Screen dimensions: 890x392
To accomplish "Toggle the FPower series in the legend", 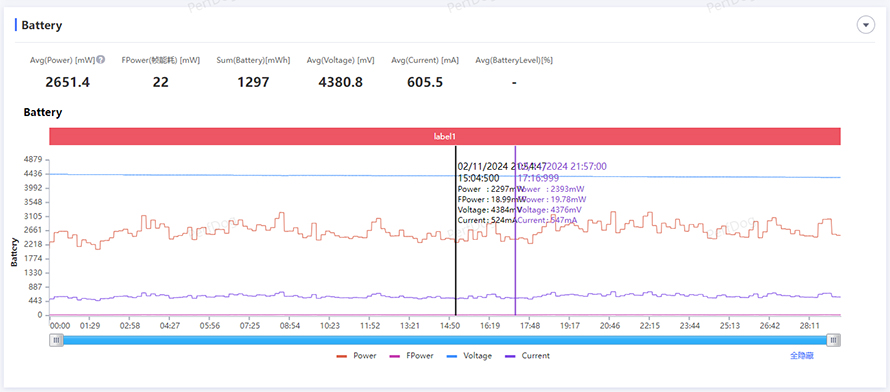I will [x=412, y=356].
